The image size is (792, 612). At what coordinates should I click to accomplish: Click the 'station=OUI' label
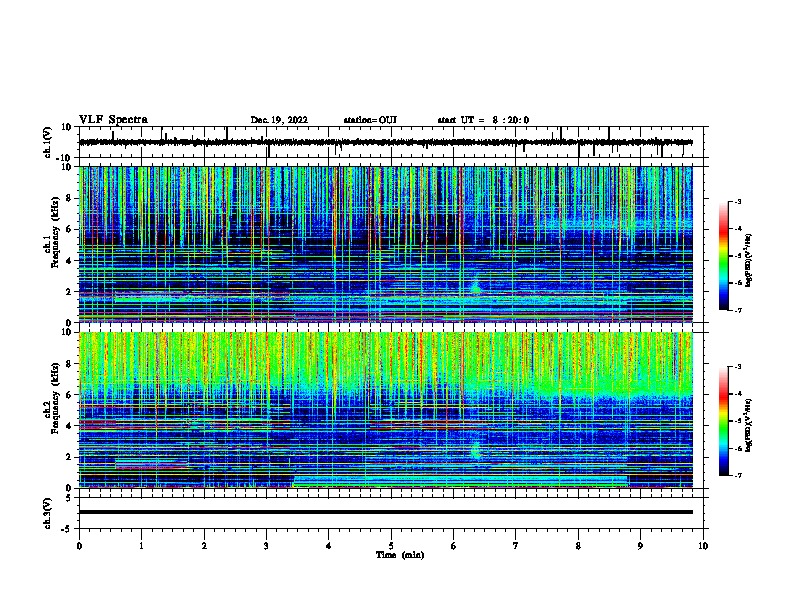pyautogui.click(x=370, y=120)
